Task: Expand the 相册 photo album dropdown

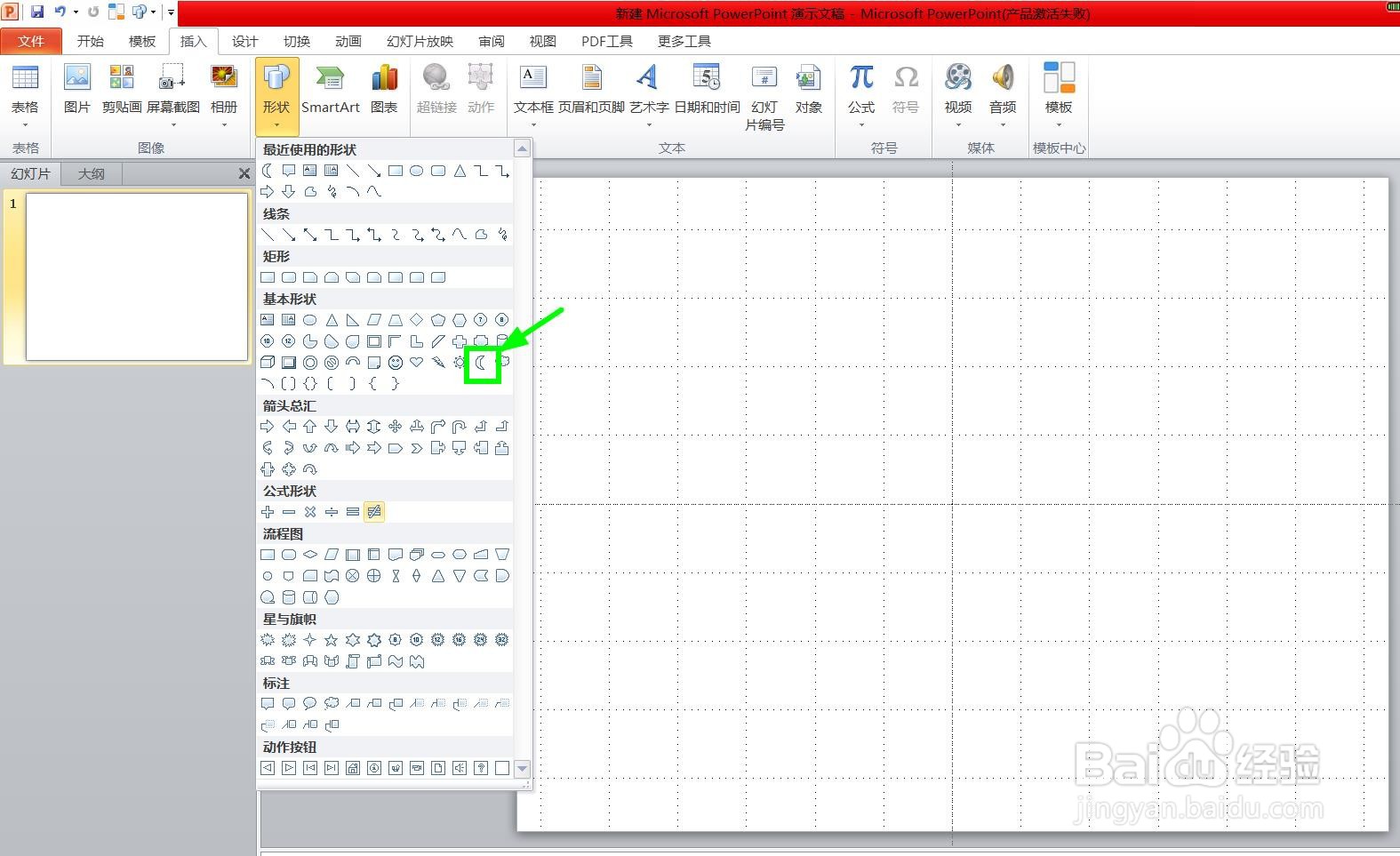Action: pos(224,124)
